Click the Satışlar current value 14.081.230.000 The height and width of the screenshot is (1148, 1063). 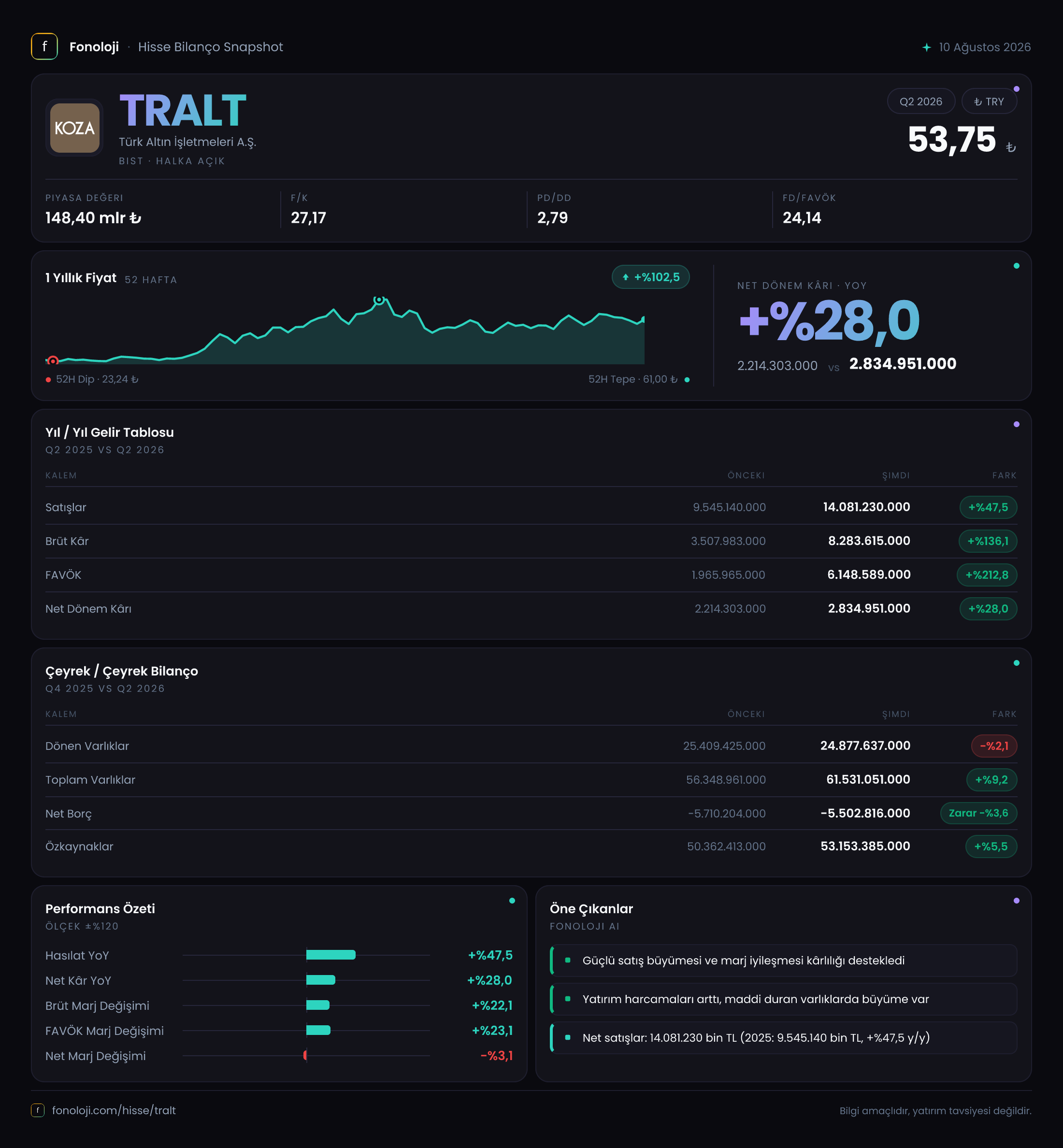(866, 507)
